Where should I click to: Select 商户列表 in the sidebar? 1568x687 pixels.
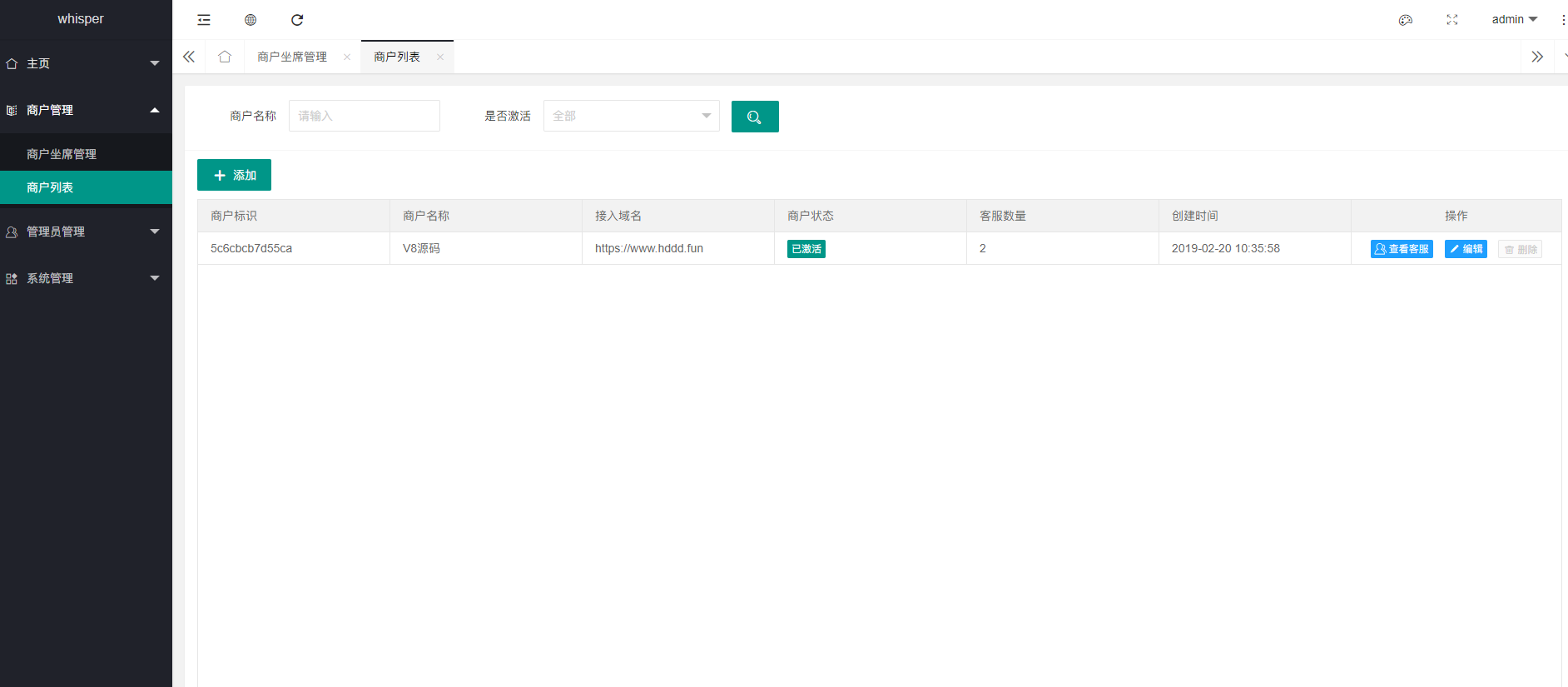click(x=86, y=187)
